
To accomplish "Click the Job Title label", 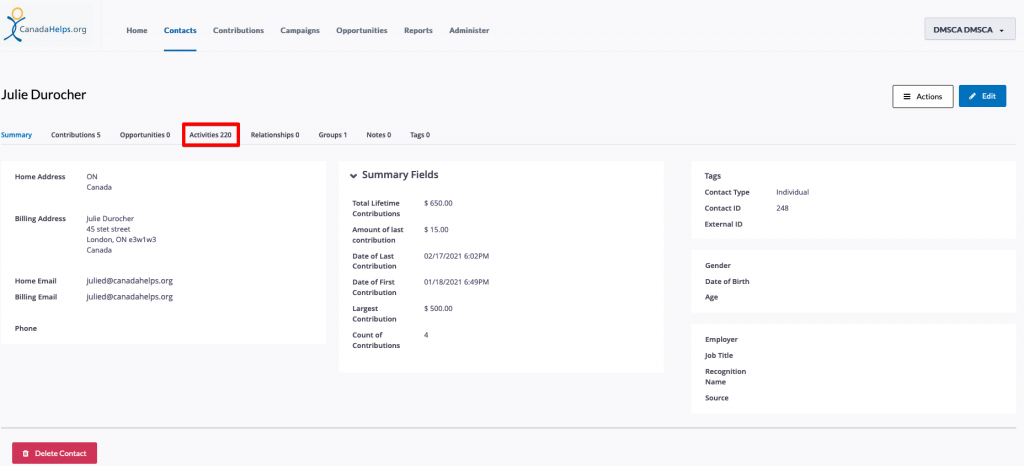I will (x=719, y=356).
